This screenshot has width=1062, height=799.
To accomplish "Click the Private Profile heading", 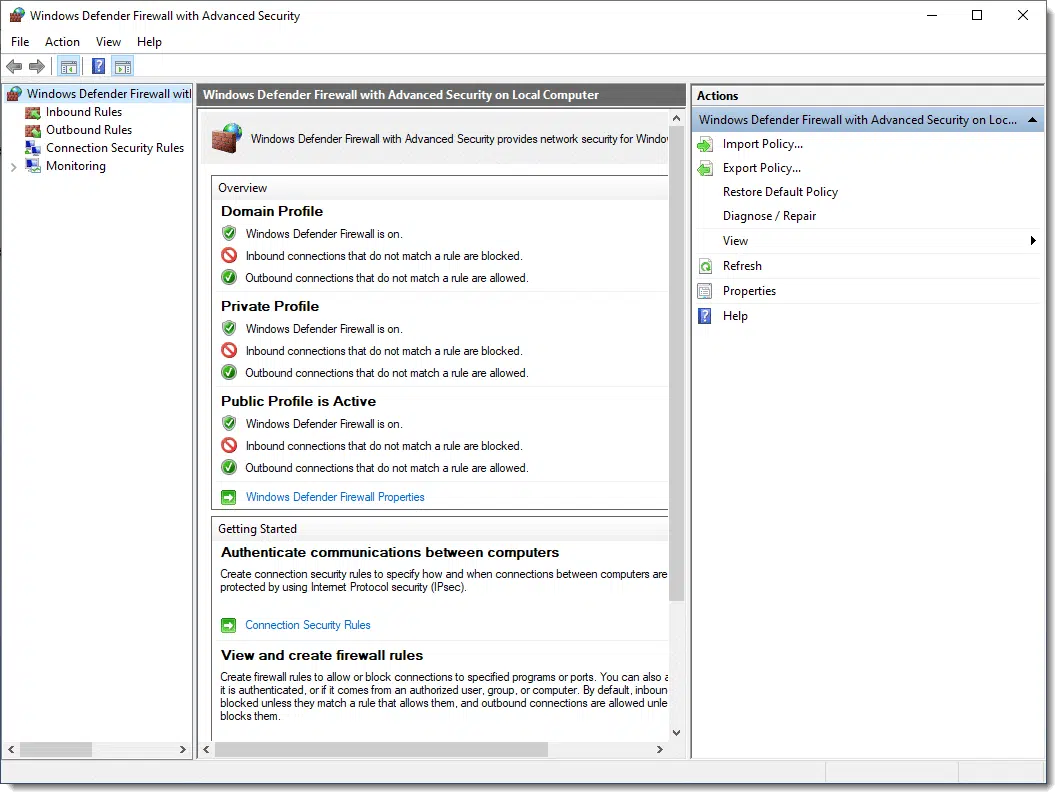I will click(270, 306).
